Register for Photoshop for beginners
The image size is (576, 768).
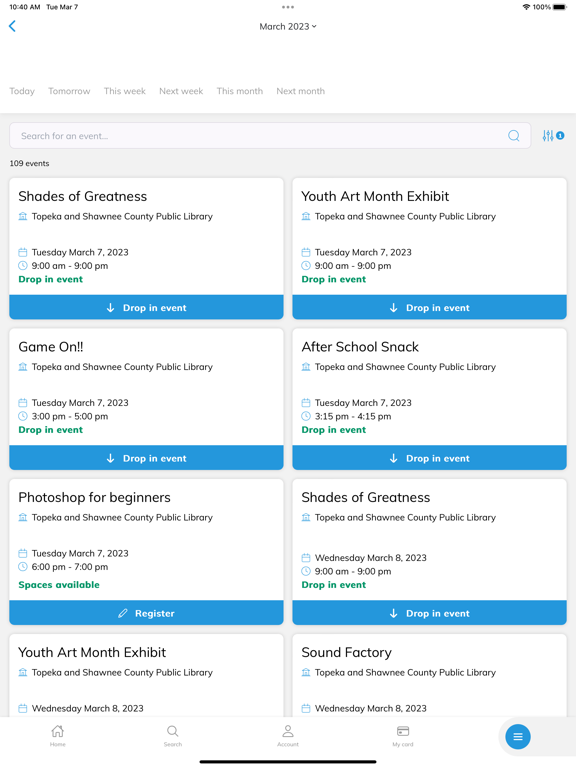[146, 613]
